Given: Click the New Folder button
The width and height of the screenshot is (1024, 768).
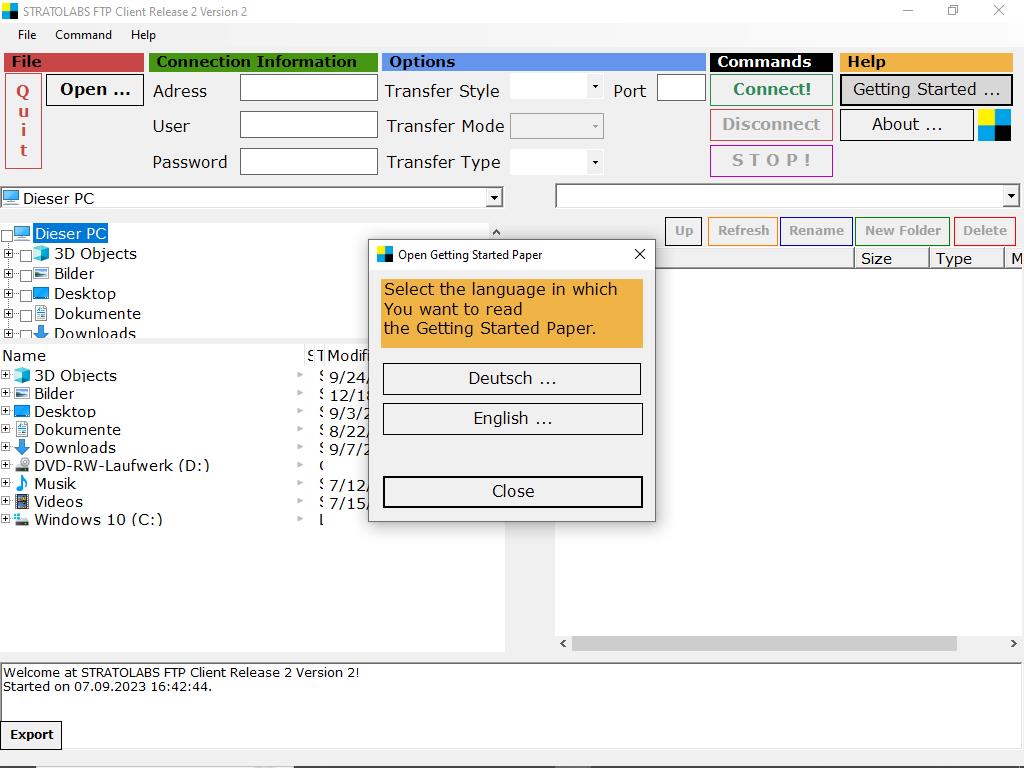Looking at the screenshot, I should coord(903,231).
